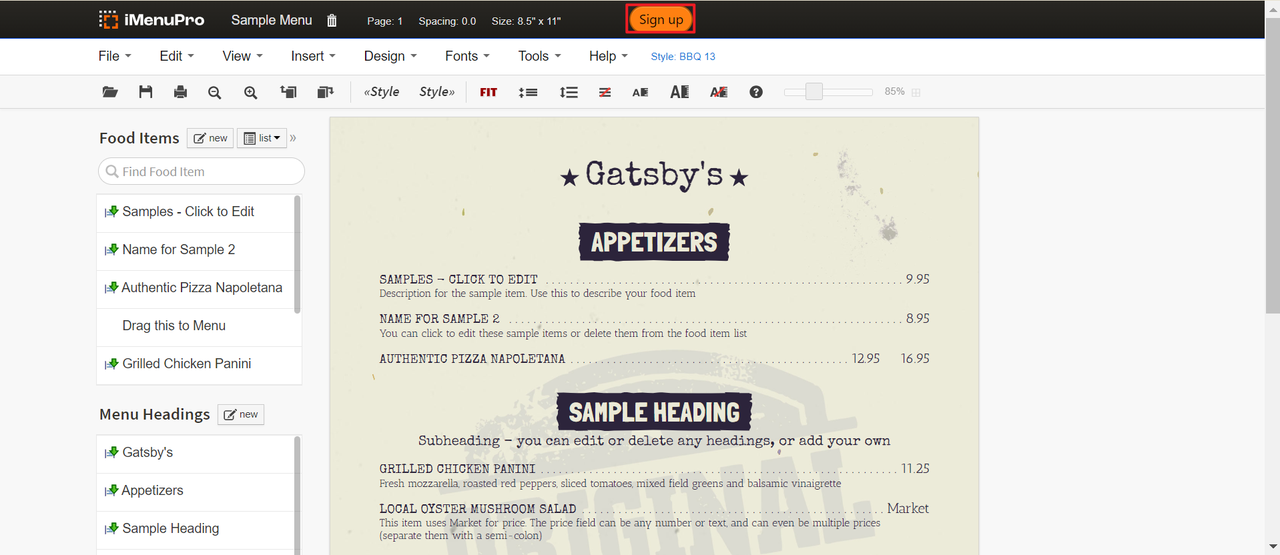
Task: Open the Design menu
Action: point(390,56)
